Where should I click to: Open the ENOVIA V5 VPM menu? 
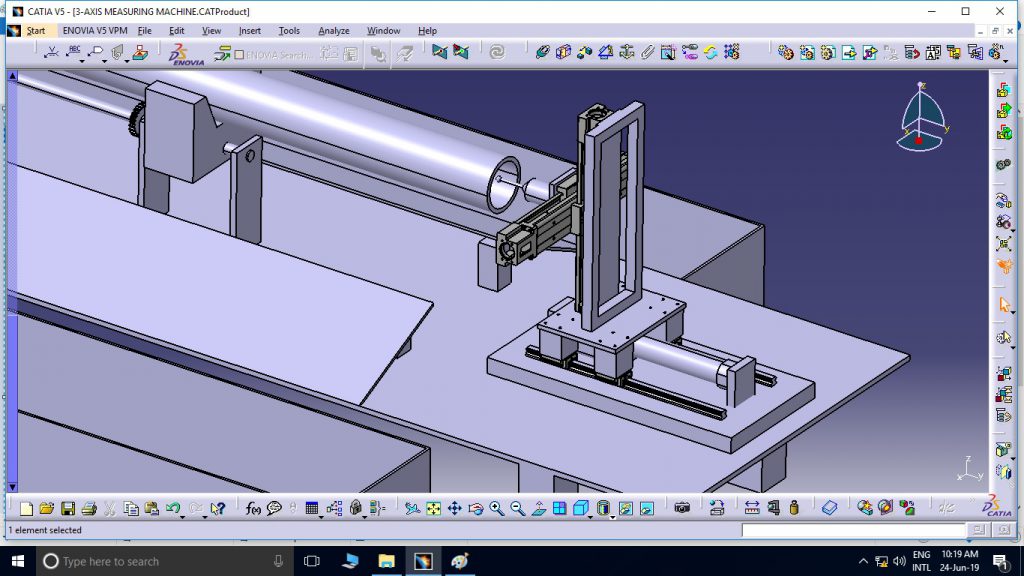[95, 31]
